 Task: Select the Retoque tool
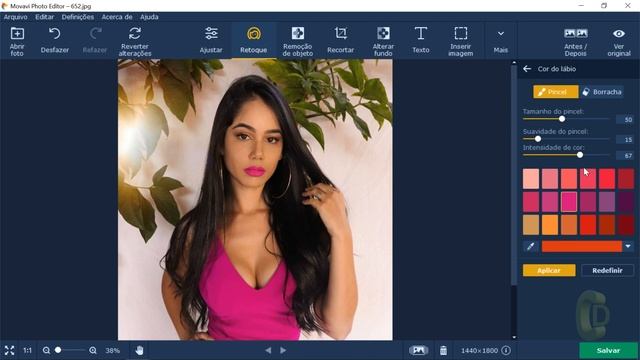point(253,40)
